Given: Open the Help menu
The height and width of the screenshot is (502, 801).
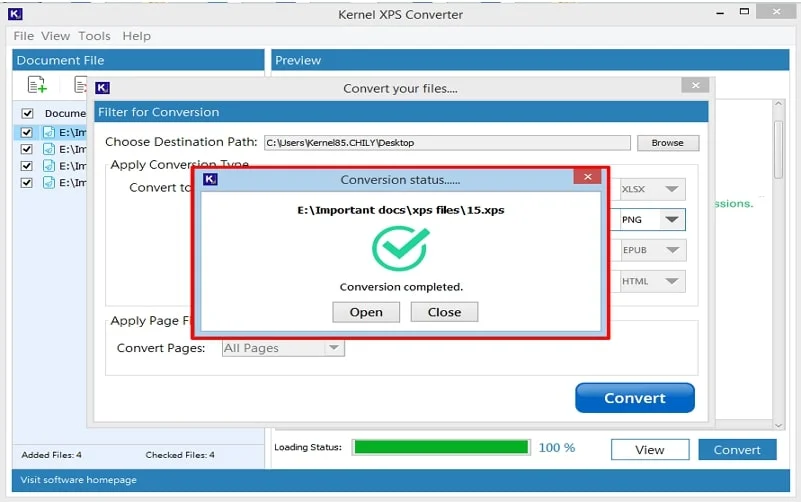Looking at the screenshot, I should pyautogui.click(x=136, y=36).
